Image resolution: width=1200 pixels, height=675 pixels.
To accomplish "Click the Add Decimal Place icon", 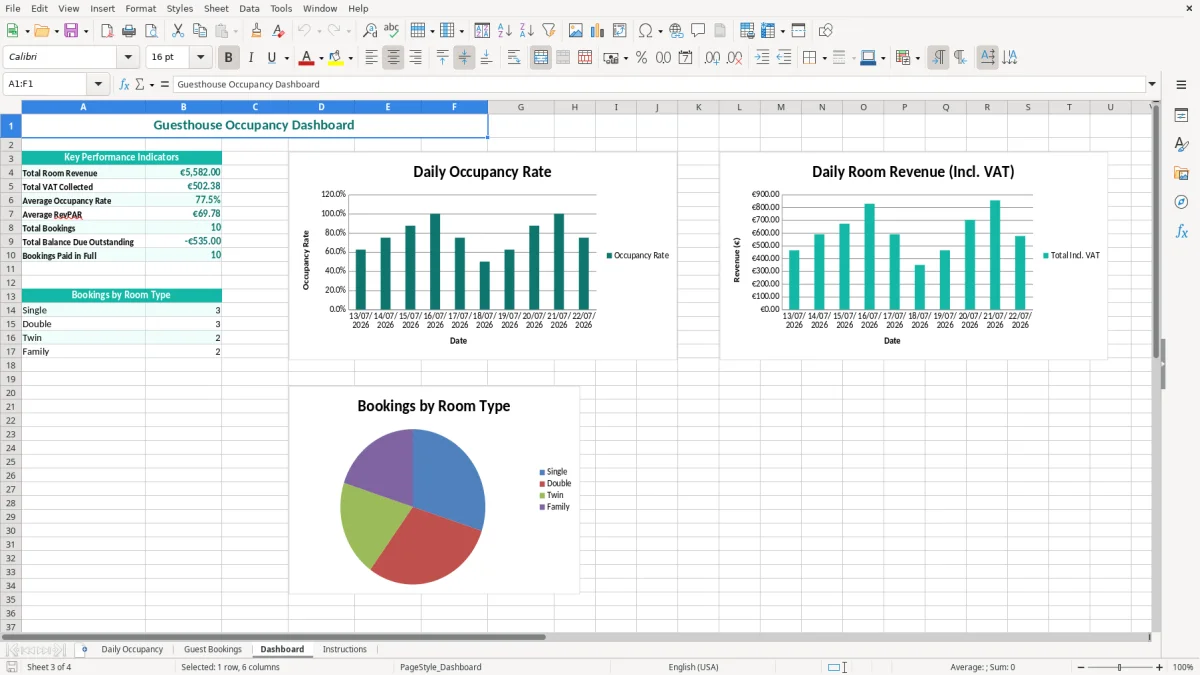I will click(x=712, y=58).
